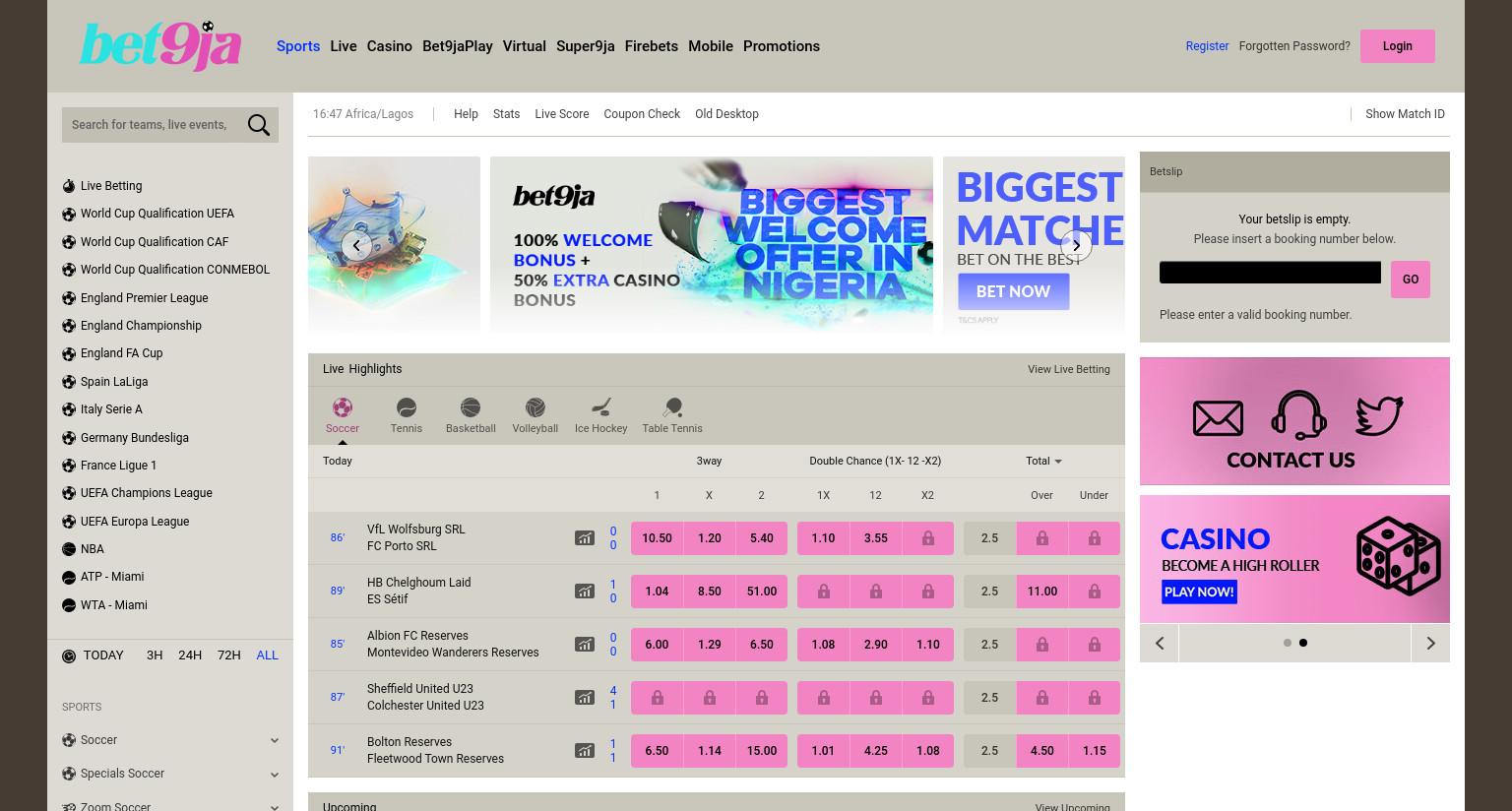Click the search magnifier icon
This screenshot has width=1512, height=811.
pyautogui.click(x=259, y=125)
